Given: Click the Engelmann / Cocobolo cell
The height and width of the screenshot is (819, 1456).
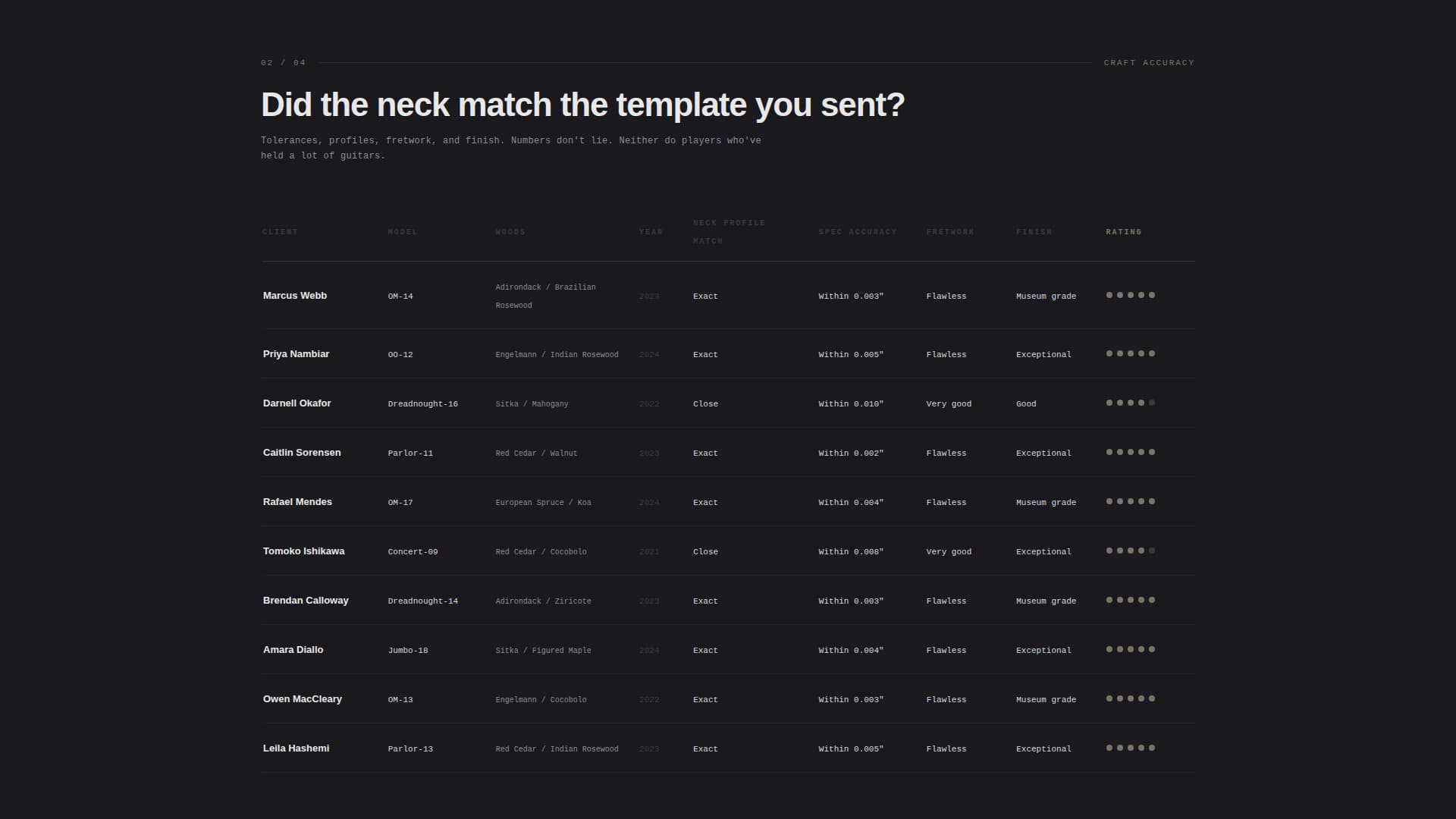Looking at the screenshot, I should point(541,700).
